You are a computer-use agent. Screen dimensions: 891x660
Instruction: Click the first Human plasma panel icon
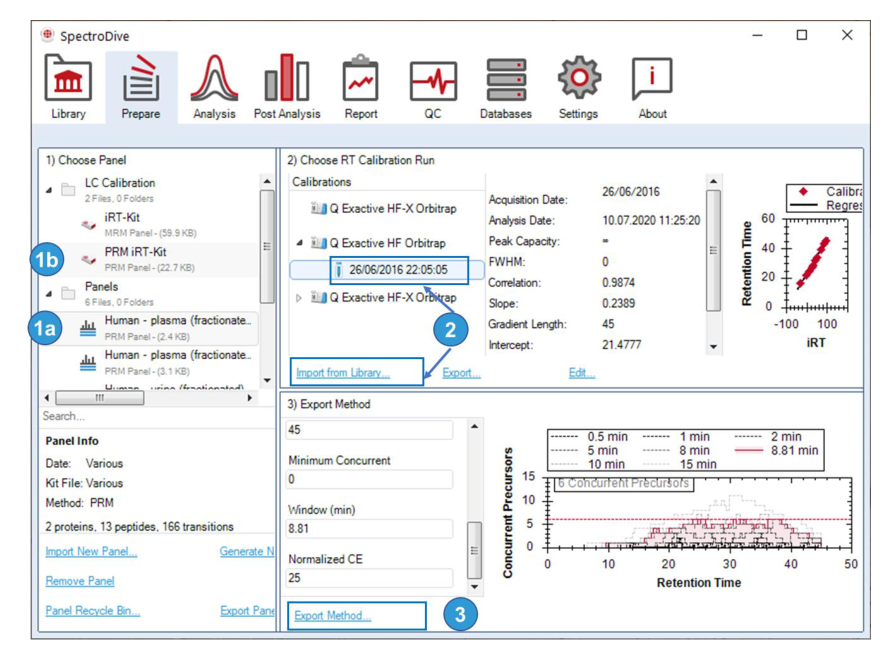[88, 328]
